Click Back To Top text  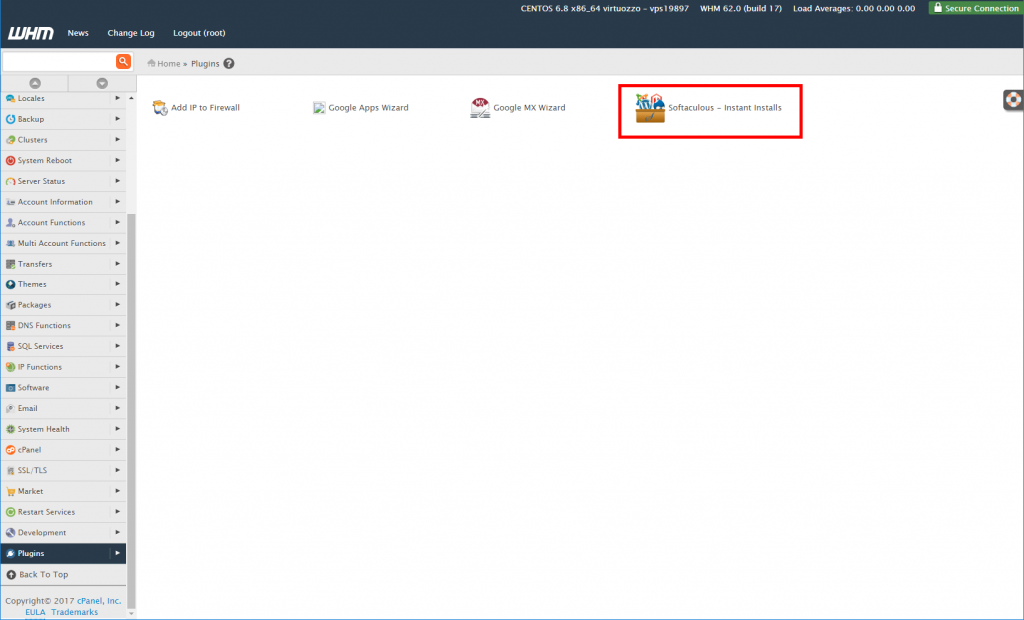click(x=43, y=575)
